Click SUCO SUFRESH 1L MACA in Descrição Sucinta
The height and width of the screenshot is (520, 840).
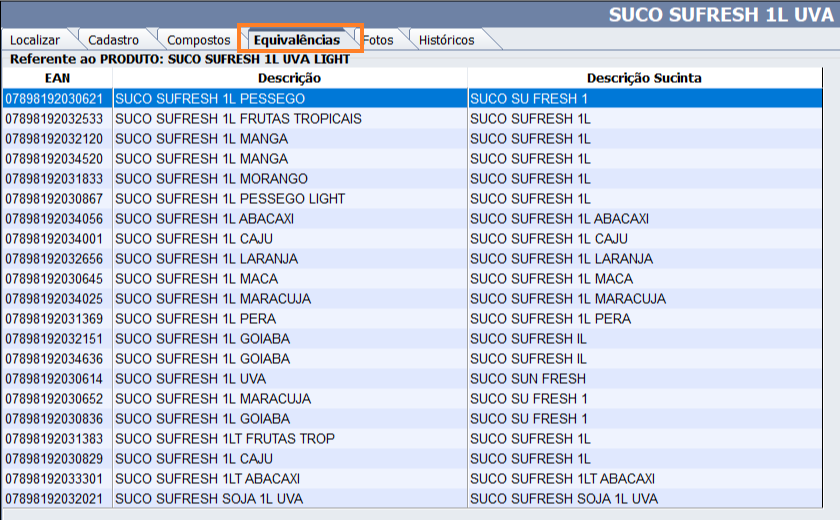point(551,279)
